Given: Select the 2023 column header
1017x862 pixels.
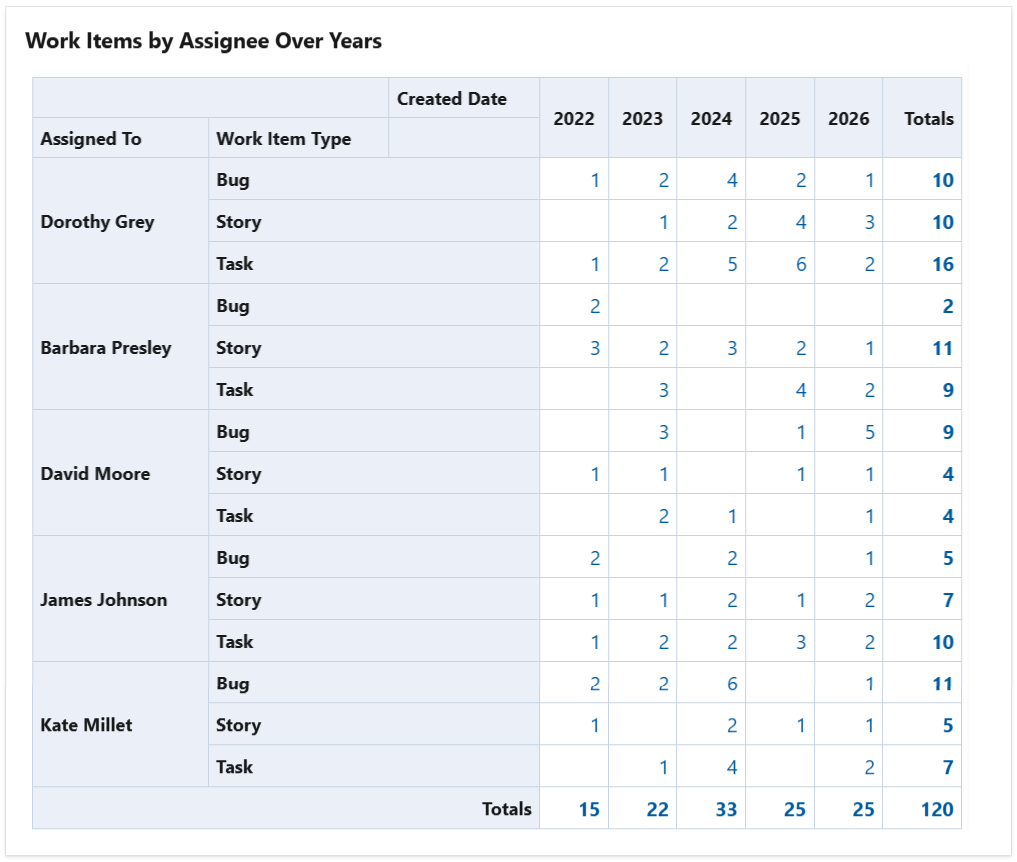Looking at the screenshot, I should coord(642,118).
